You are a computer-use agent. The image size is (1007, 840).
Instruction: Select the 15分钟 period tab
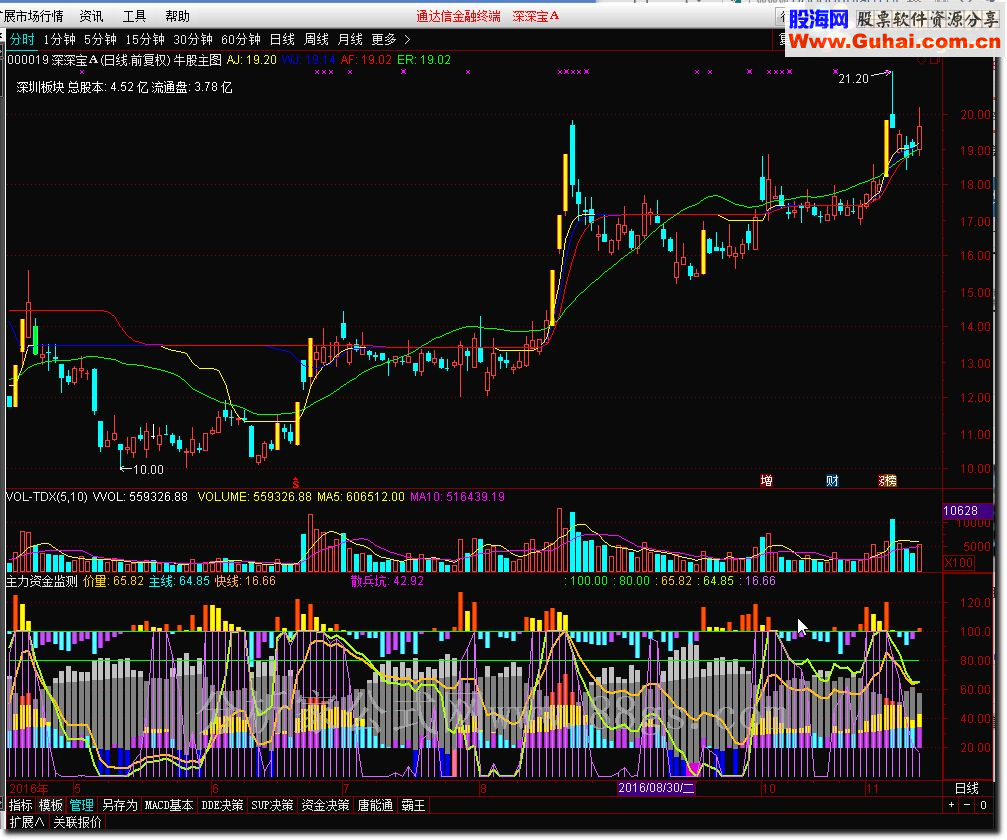pyautogui.click(x=145, y=39)
